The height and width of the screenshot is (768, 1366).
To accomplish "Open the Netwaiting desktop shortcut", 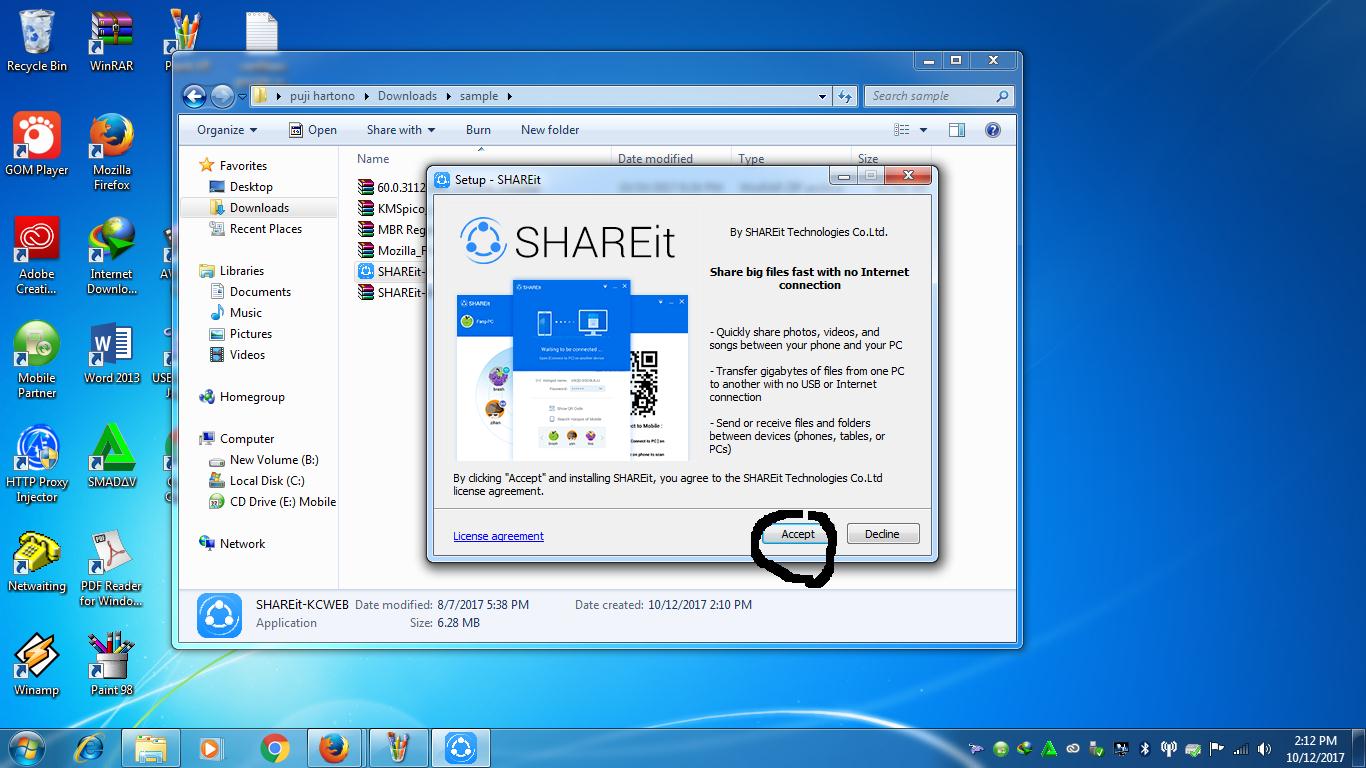I will pyautogui.click(x=37, y=560).
